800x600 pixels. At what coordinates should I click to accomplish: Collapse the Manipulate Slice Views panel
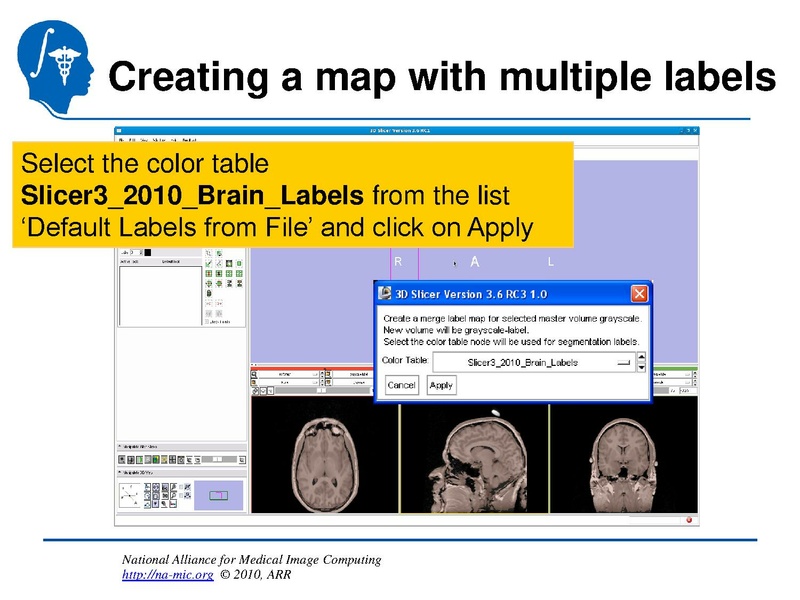tap(119, 446)
